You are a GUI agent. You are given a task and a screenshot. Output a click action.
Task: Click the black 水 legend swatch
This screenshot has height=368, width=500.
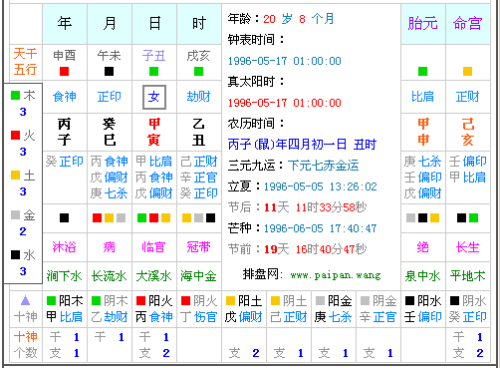click(x=15, y=255)
